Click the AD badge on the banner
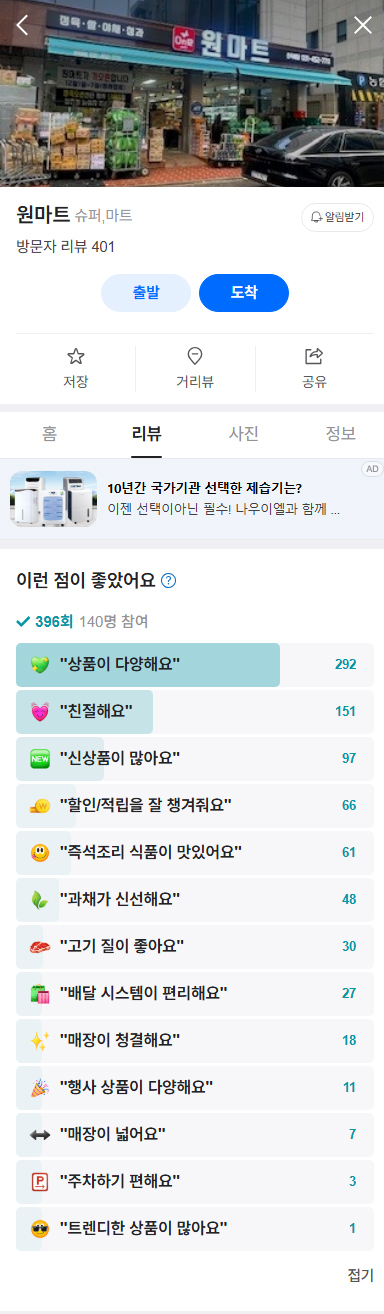384x1314 pixels. 371,469
